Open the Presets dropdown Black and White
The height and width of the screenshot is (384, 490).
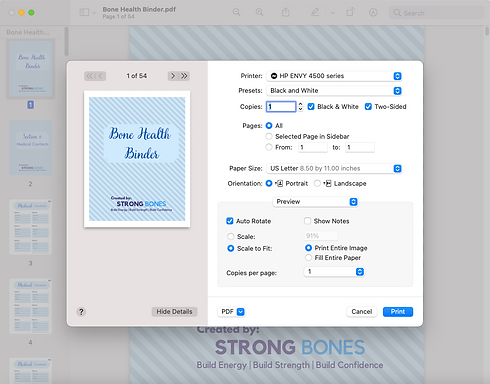point(334,91)
